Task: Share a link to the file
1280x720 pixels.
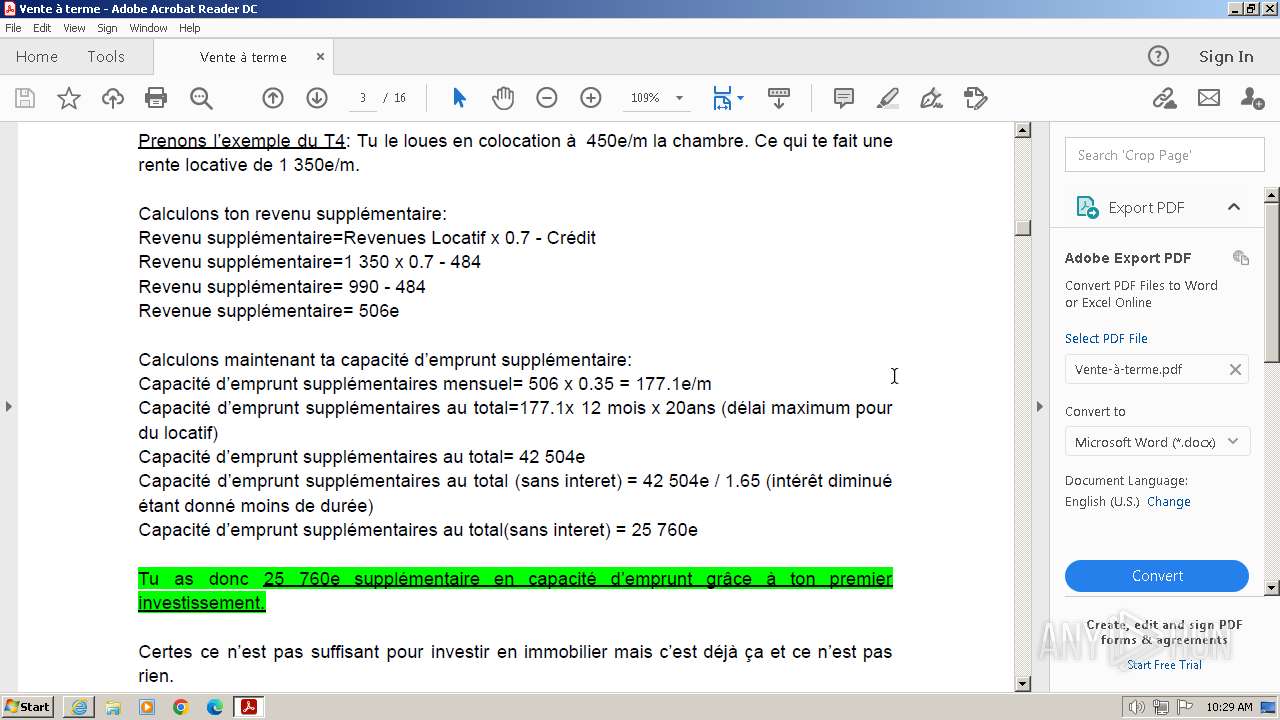Action: point(1164,98)
